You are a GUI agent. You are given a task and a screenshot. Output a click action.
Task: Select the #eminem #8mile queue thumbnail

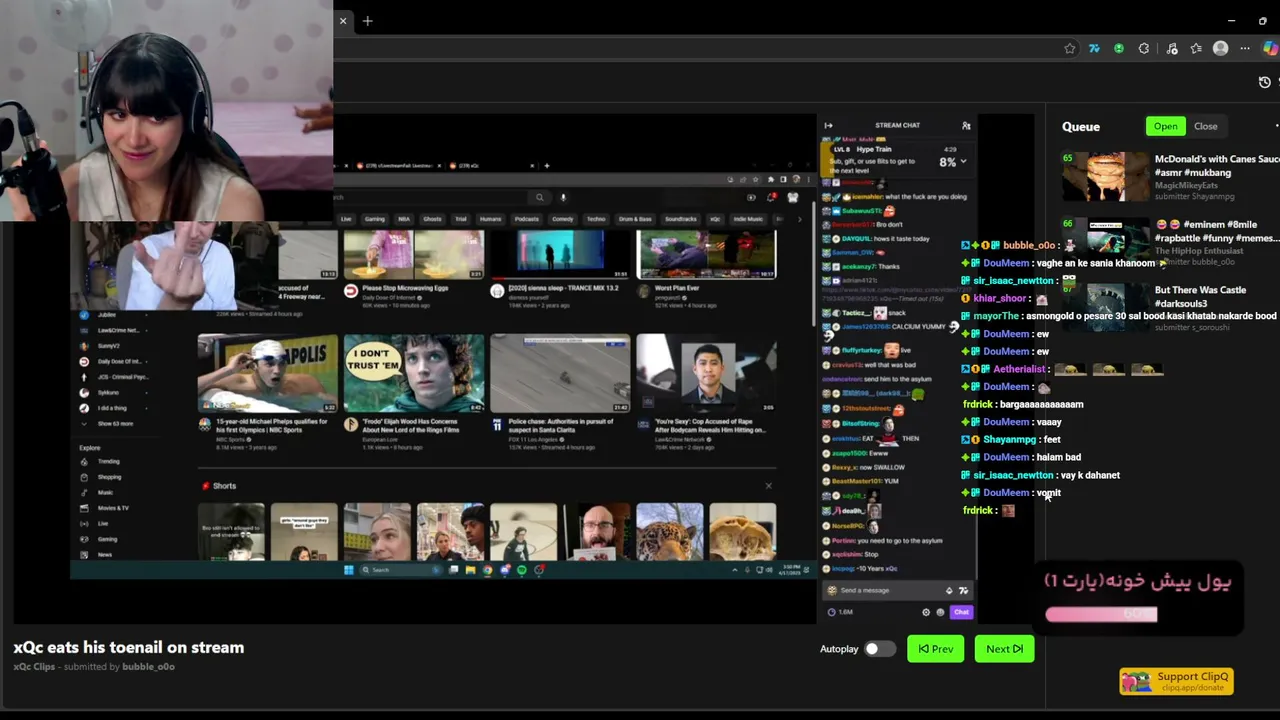pyautogui.click(x=1105, y=243)
